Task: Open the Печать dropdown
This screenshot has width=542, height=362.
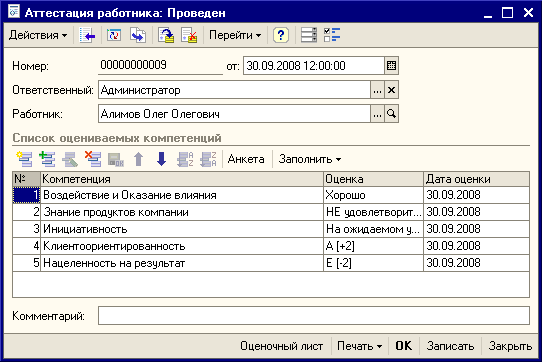Action: point(359,346)
